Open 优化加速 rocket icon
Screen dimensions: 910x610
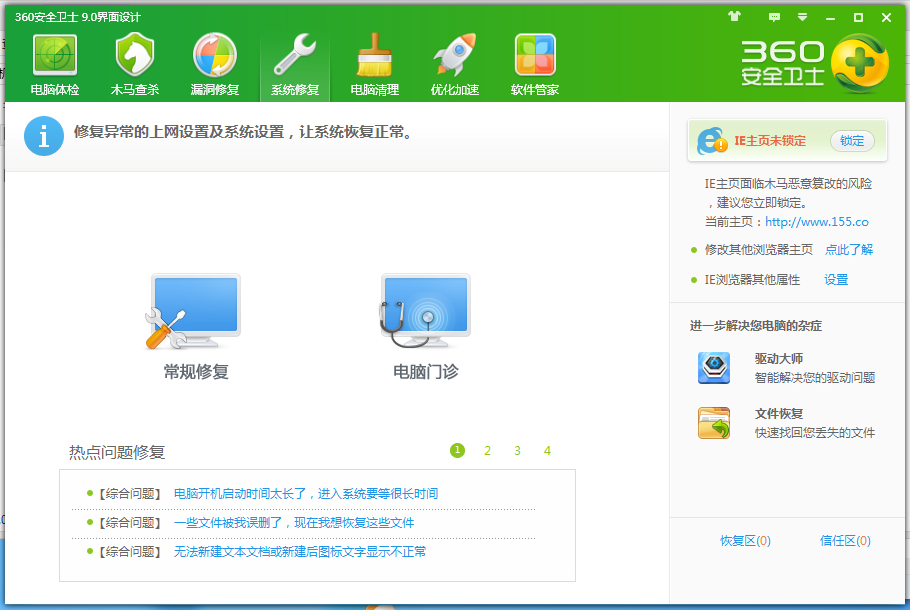click(454, 55)
